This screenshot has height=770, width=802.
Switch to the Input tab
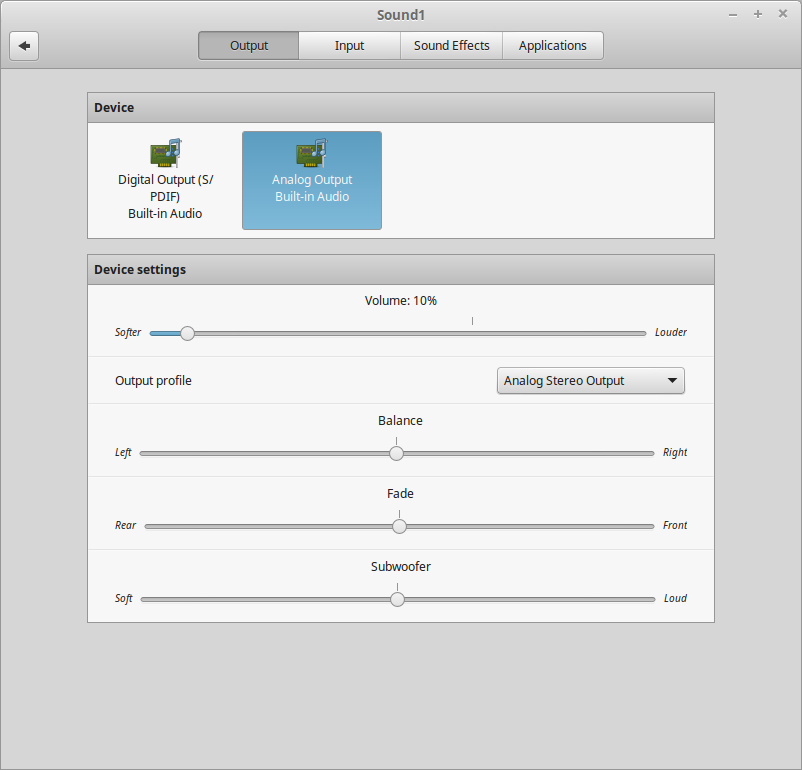(x=349, y=46)
